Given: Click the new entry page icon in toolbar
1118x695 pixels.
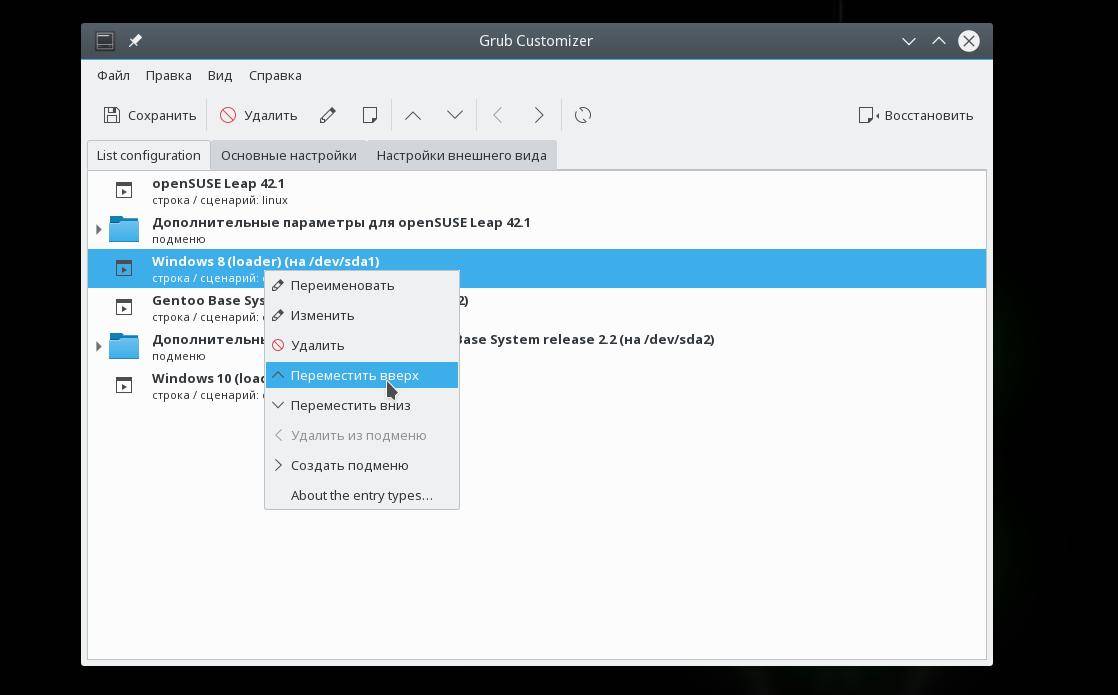Looking at the screenshot, I should click(369, 115).
